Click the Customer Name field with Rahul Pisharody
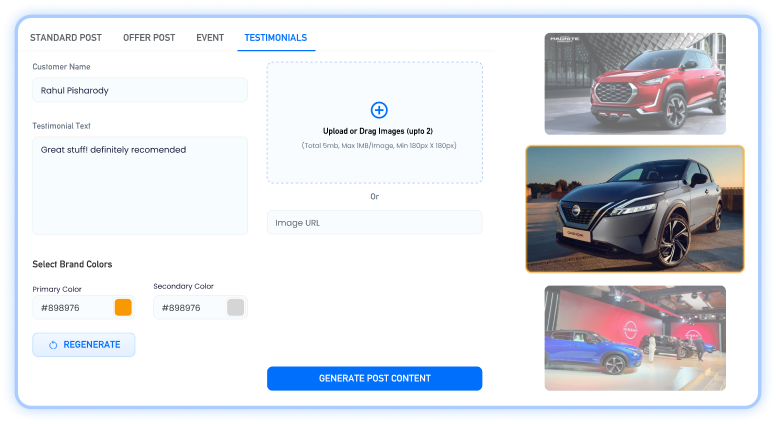 tap(140, 90)
